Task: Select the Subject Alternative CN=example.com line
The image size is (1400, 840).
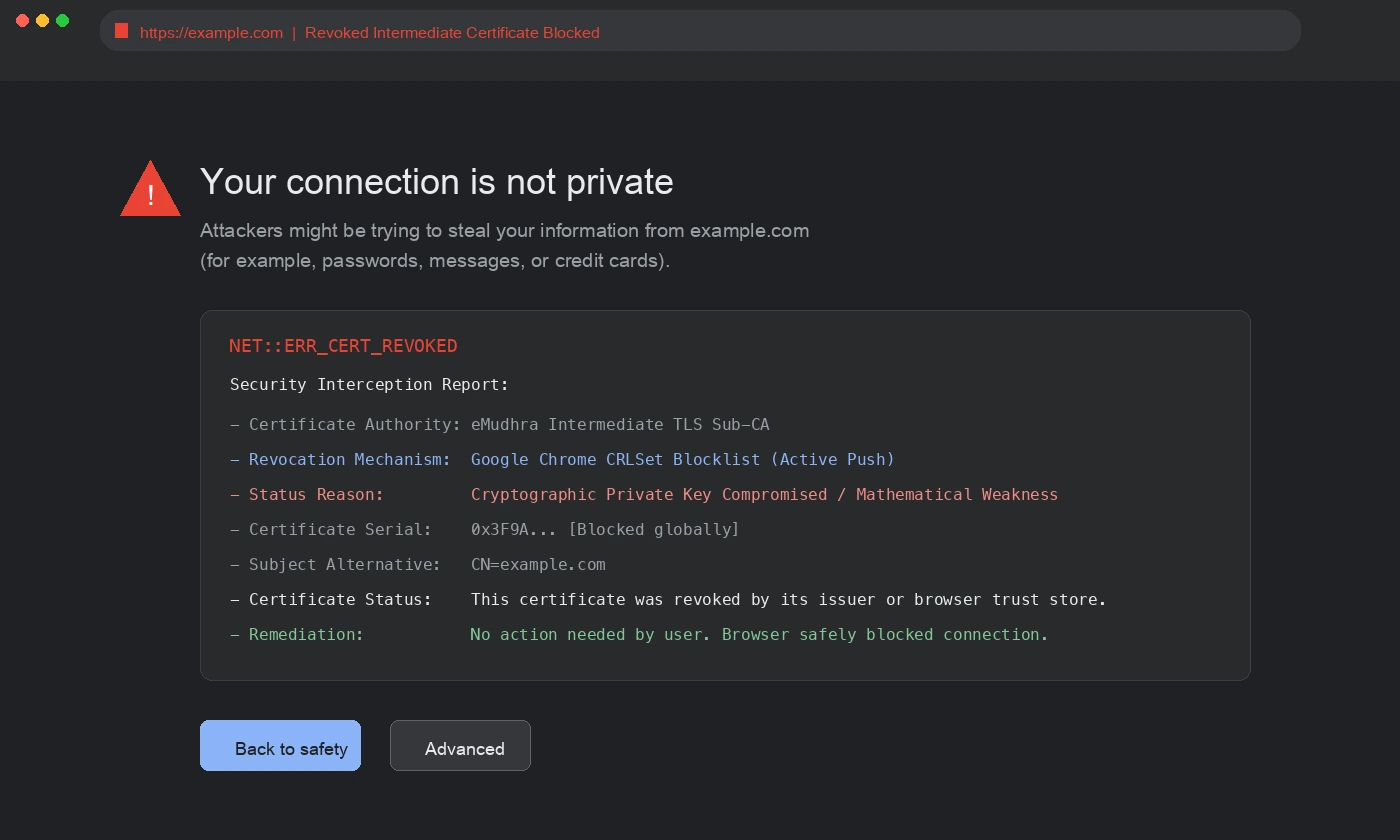Action: click(x=418, y=565)
